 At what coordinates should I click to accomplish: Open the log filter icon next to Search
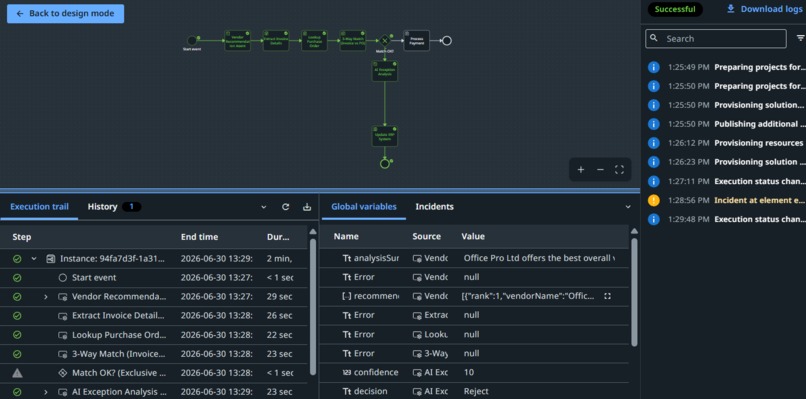click(800, 38)
